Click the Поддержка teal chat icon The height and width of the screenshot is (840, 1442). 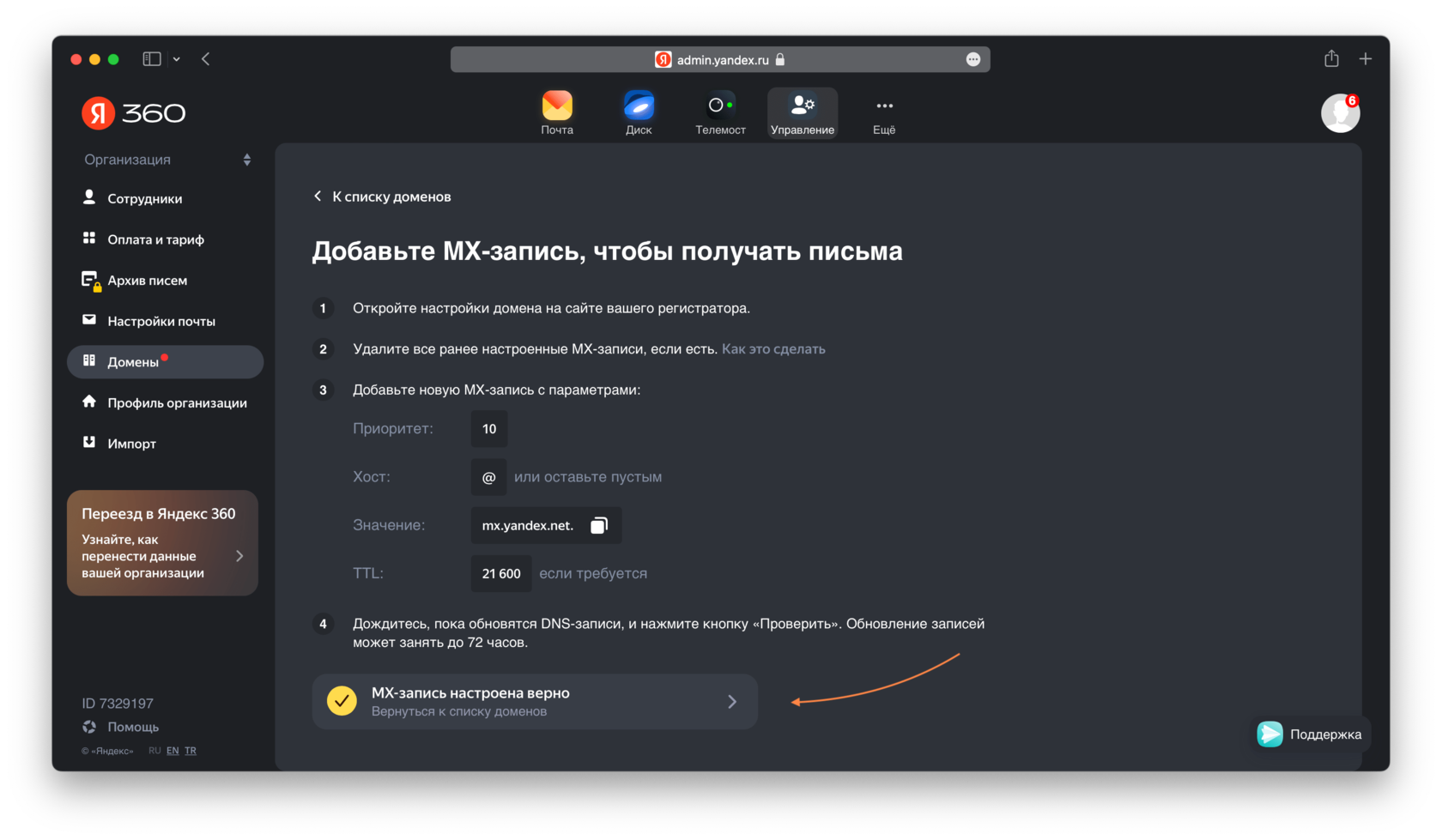1270,734
